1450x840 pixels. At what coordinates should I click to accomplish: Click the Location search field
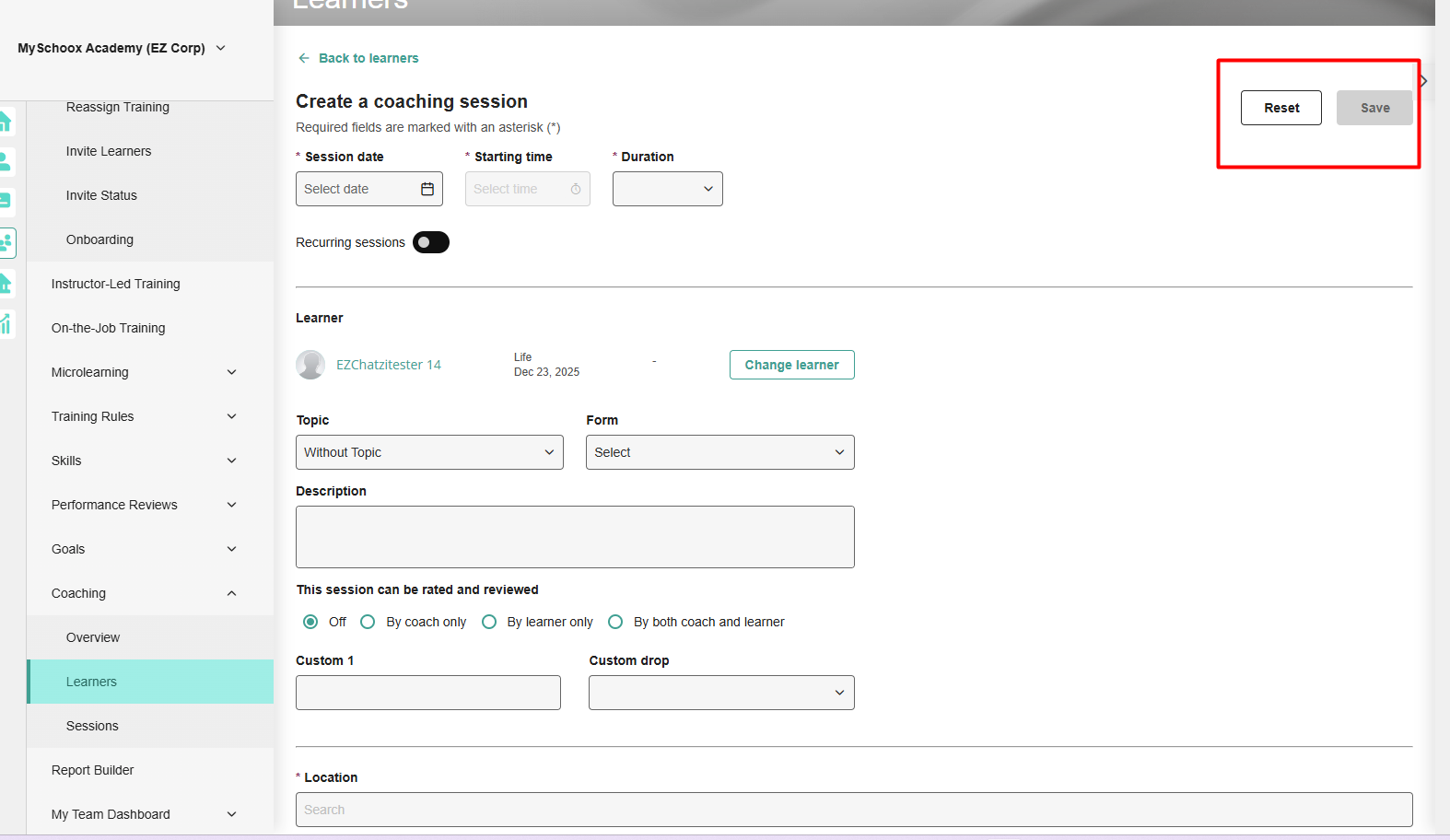[x=854, y=810]
